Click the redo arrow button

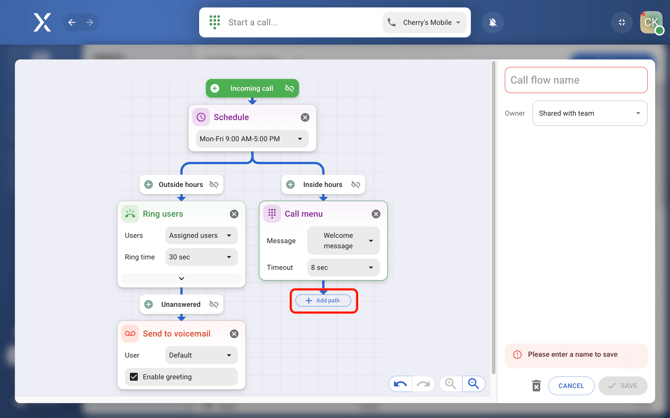point(424,384)
